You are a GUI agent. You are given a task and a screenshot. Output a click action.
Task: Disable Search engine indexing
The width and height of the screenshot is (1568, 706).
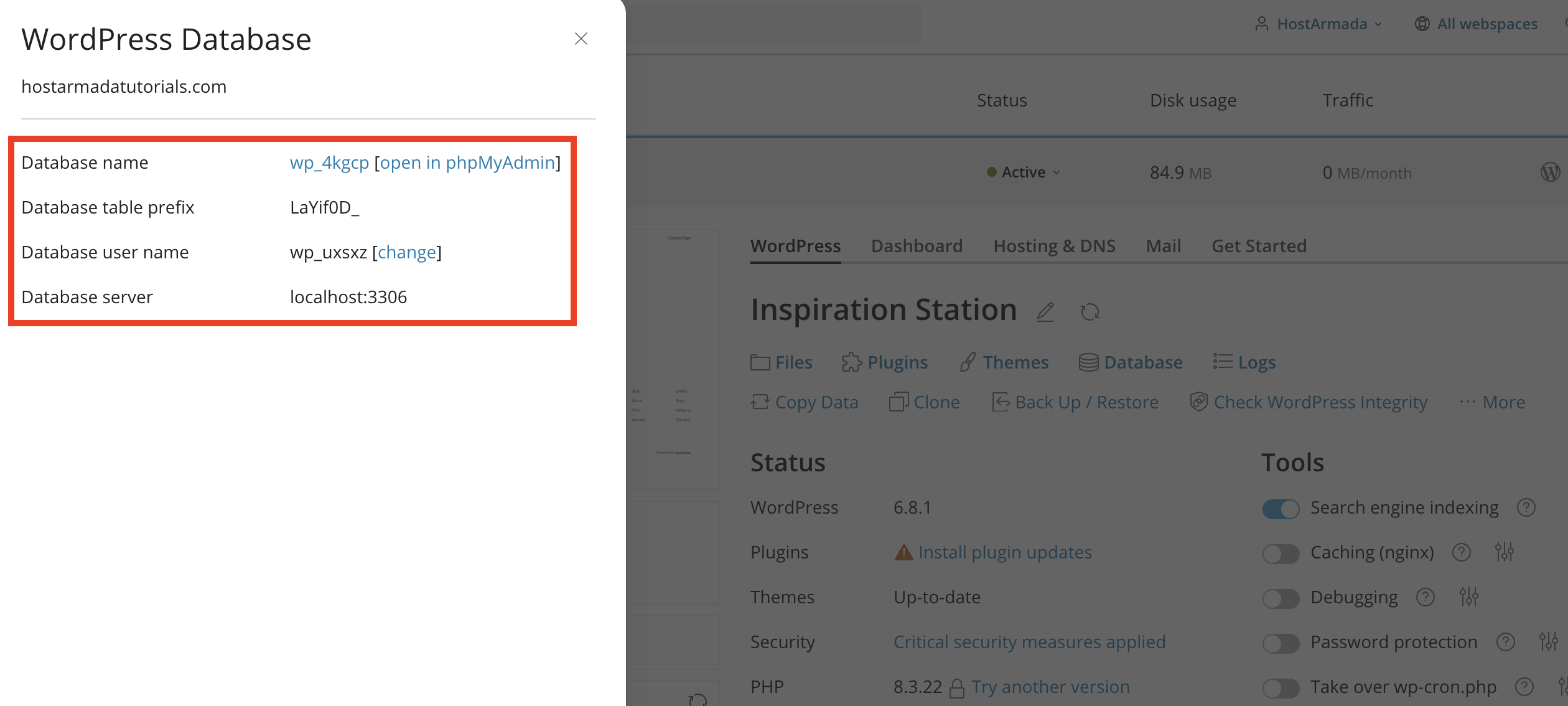click(1280, 509)
